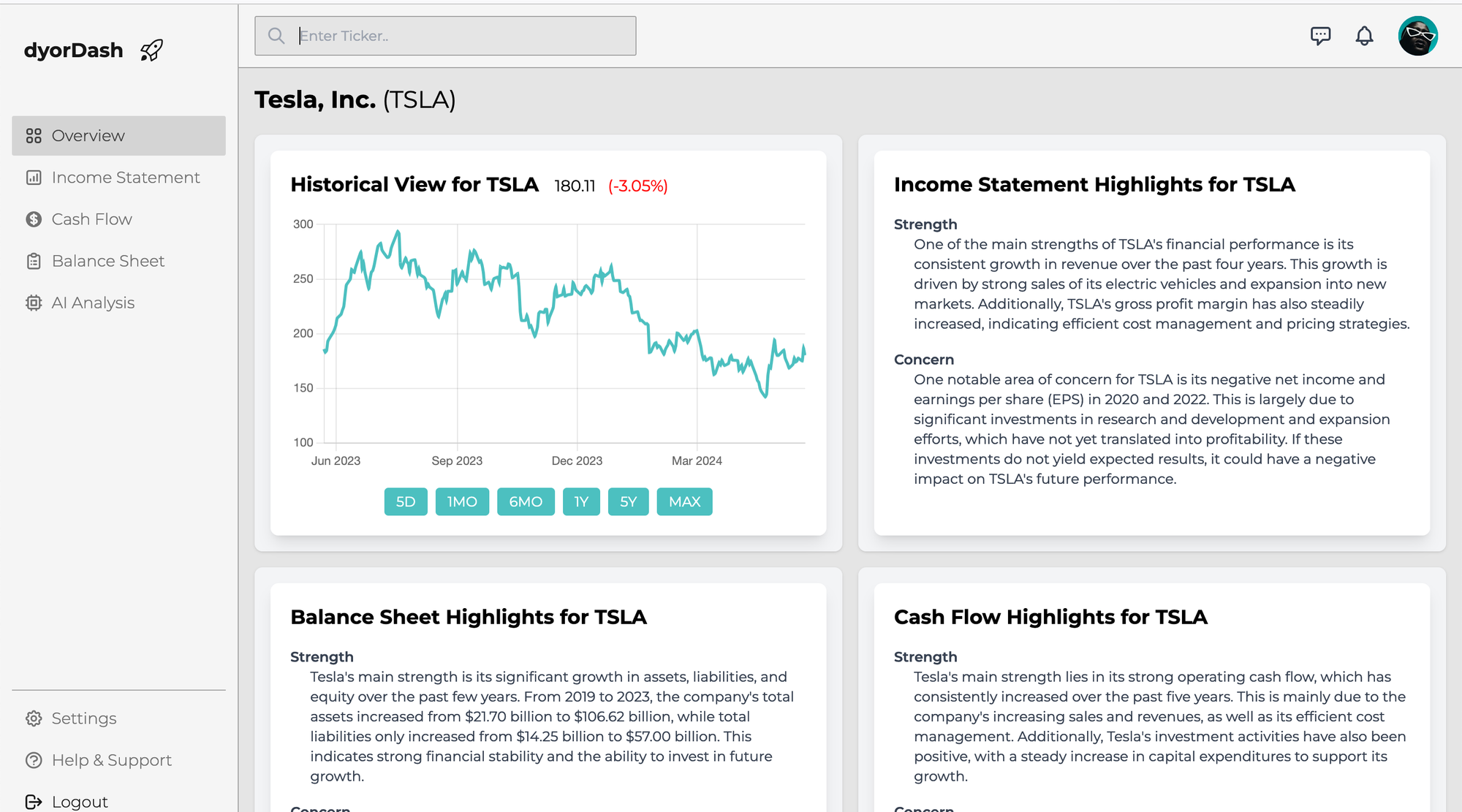Image resolution: width=1462 pixels, height=812 pixels.
Task: Click the Strength label under Cash Flow Highlights
Action: [x=925, y=657]
